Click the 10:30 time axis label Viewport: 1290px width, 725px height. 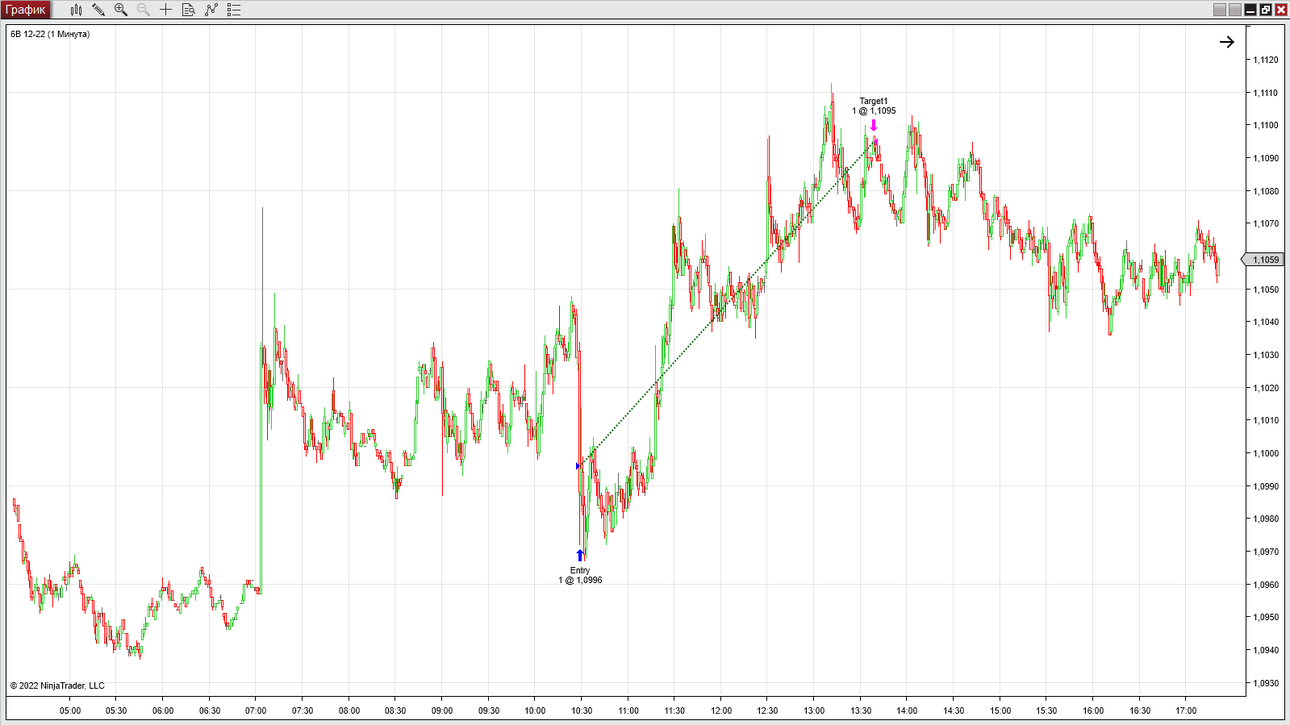(581, 711)
